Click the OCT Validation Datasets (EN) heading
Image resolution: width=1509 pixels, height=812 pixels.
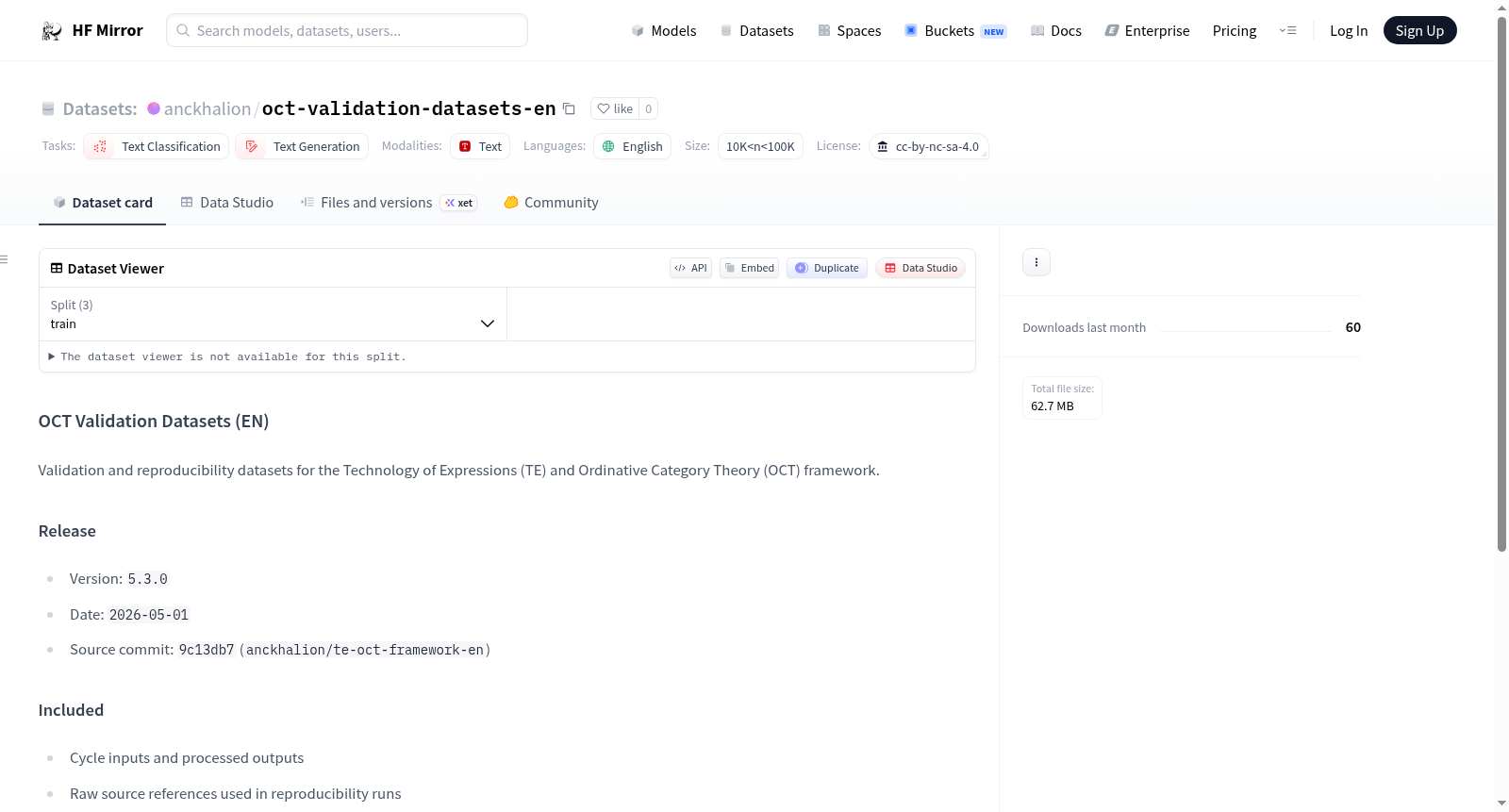pos(154,422)
